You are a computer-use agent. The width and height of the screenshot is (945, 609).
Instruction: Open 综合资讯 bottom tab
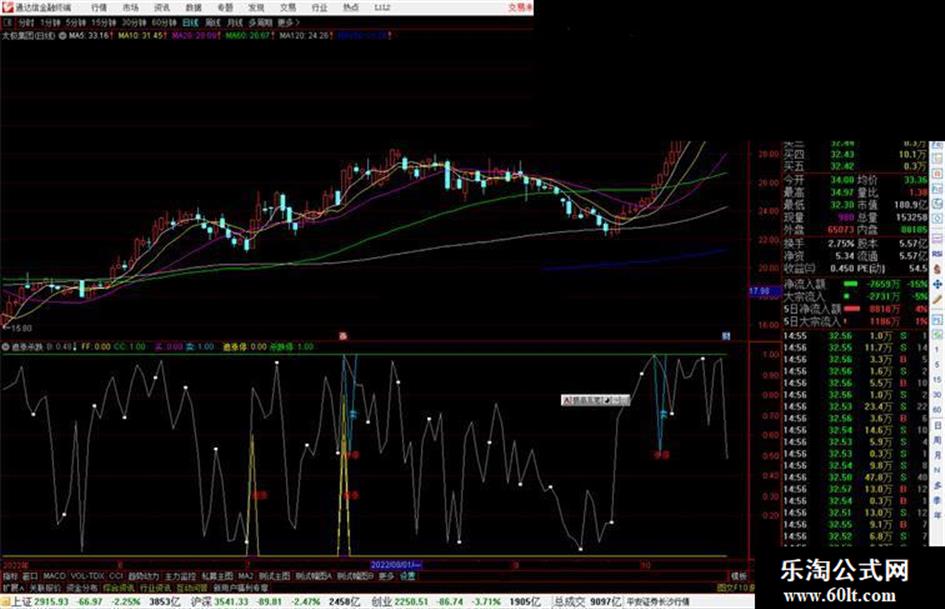click(x=119, y=587)
